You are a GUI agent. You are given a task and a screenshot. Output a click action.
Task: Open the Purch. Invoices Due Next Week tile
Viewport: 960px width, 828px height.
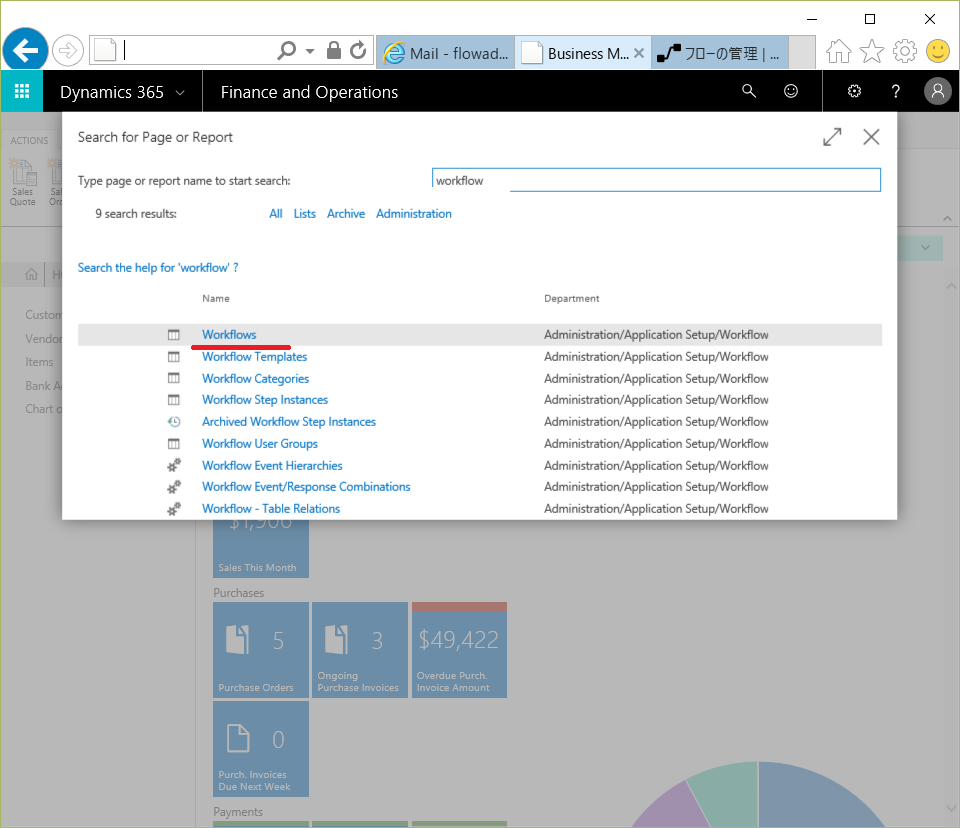(261, 749)
